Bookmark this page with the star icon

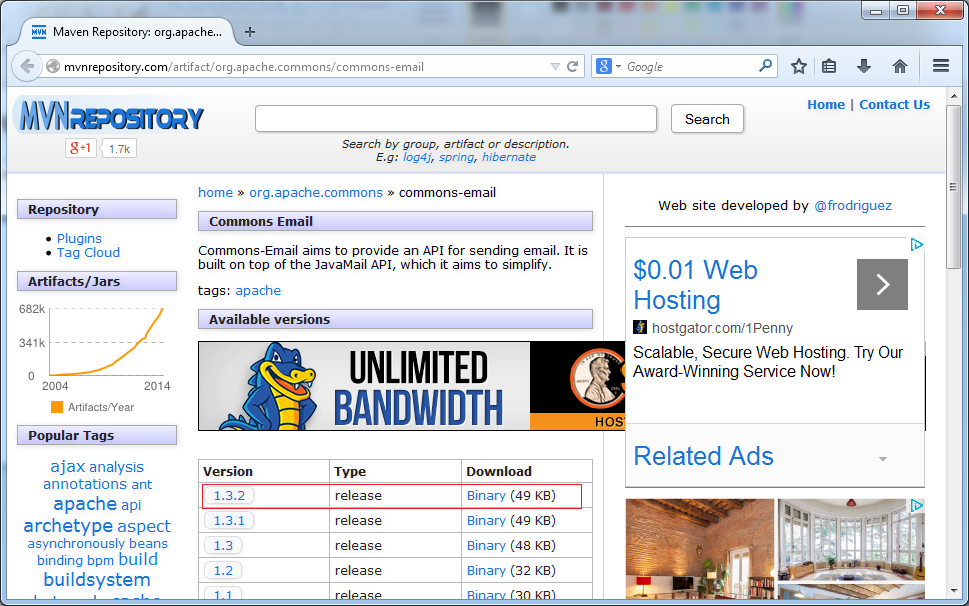tap(798, 66)
